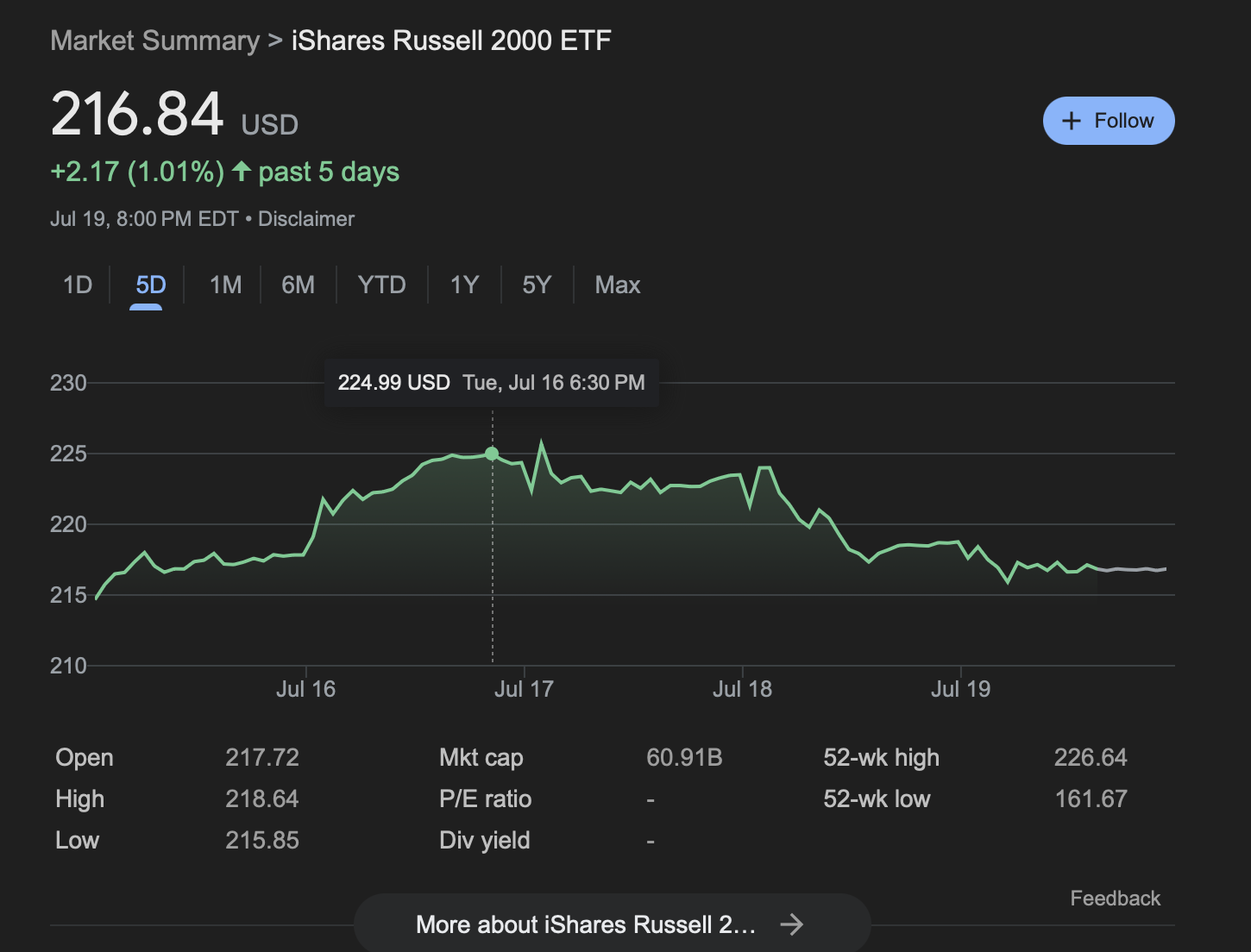Open the Market Summary breadcrumb link

point(154,41)
